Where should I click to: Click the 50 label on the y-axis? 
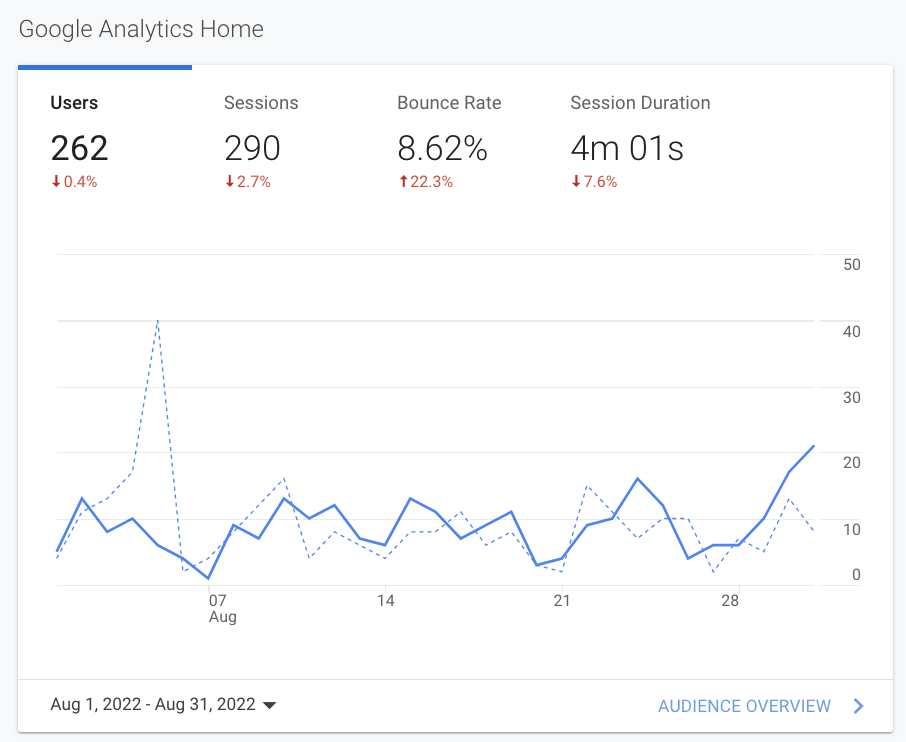coord(852,265)
